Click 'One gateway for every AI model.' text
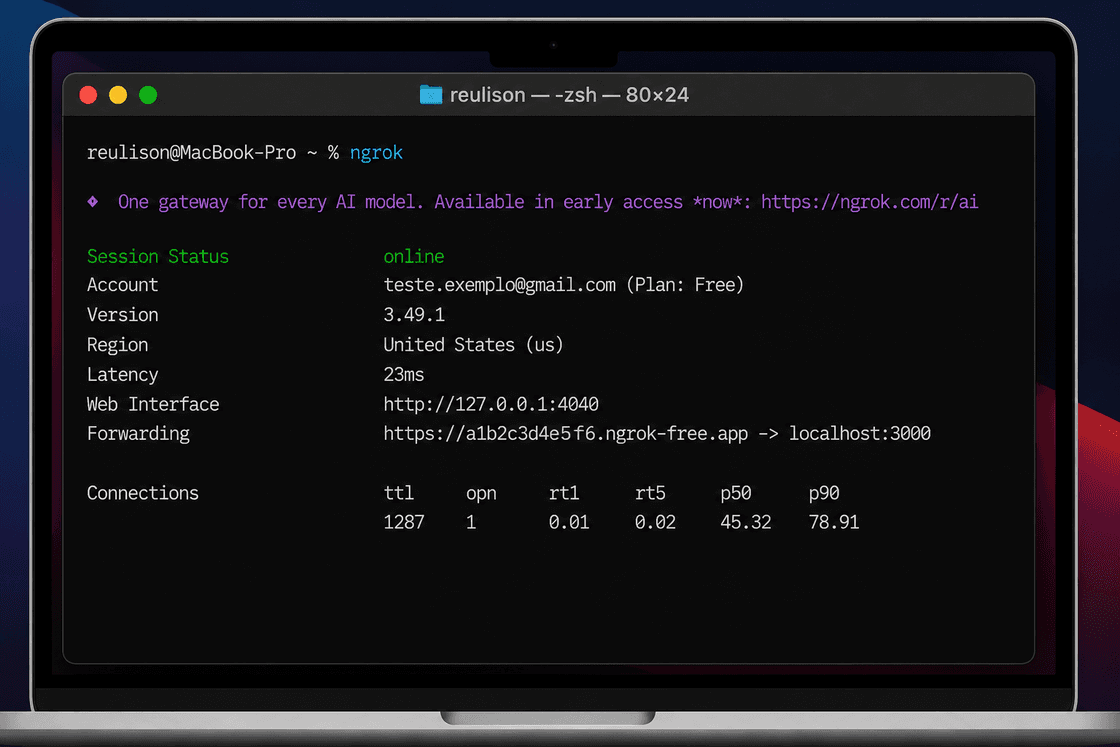Viewport: 1120px width, 747px height. (x=271, y=202)
